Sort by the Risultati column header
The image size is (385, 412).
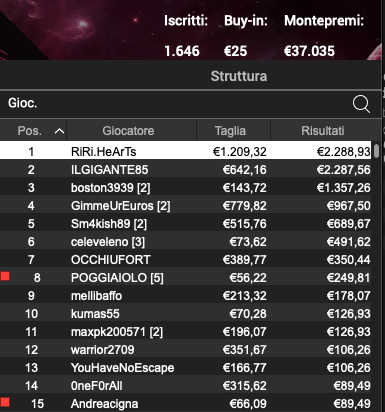click(323, 131)
